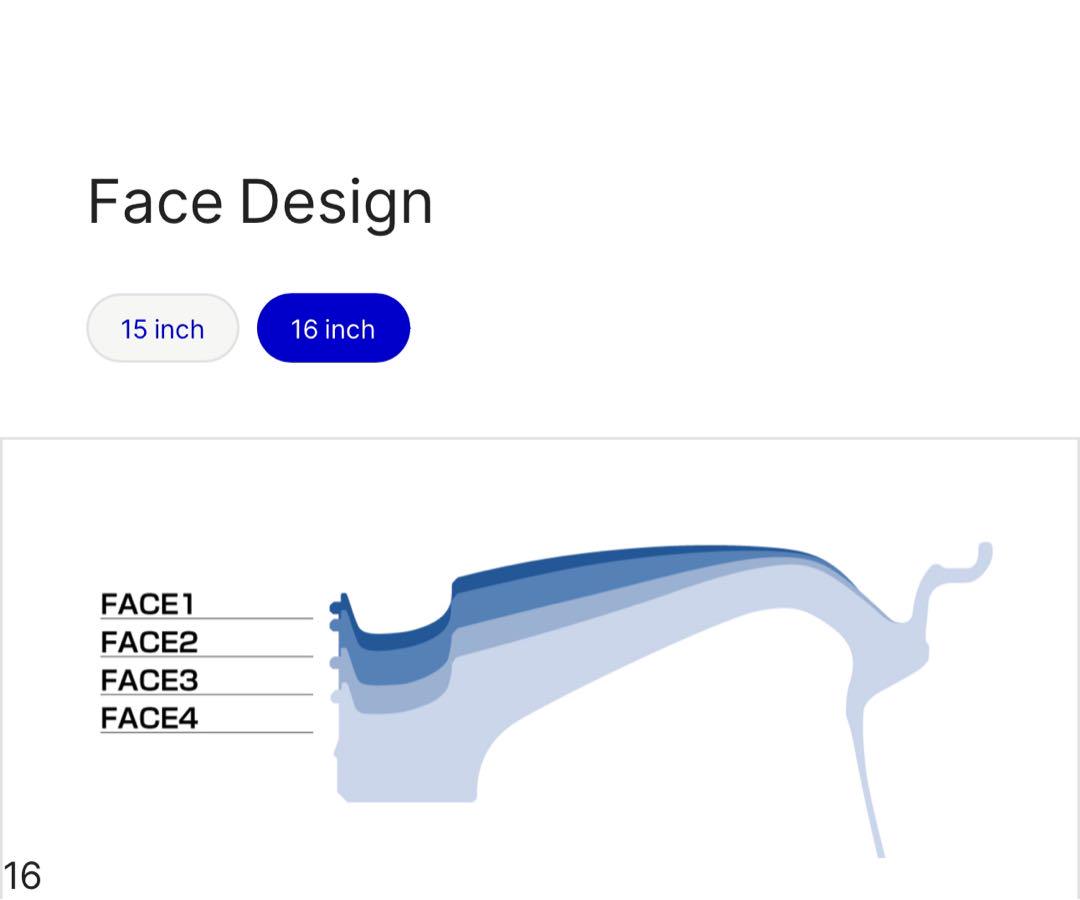Viewport: 1080px width, 900px height.
Task: Click the leader line under FACE1
Action: 207,618
